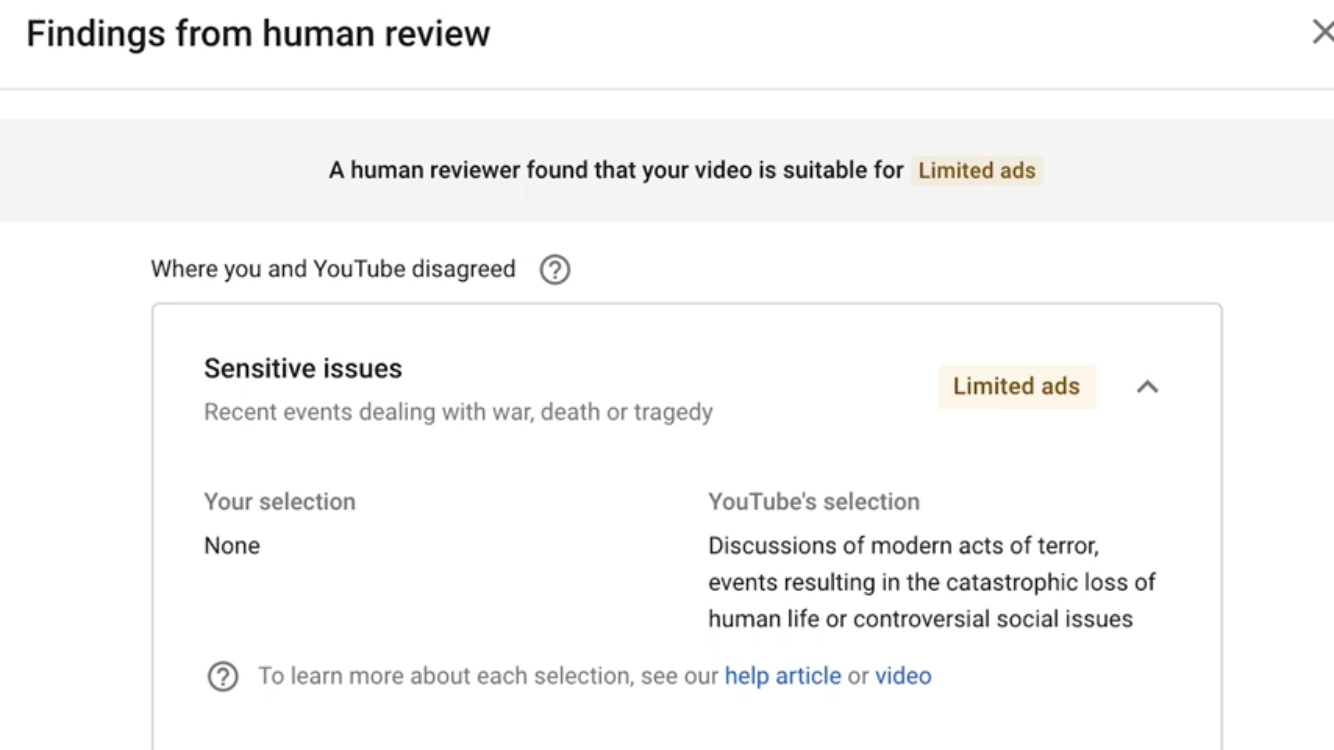Viewport: 1334px width, 750px height.
Task: Click the Limited ads badge in Sensitive issues card
Action: click(x=1016, y=387)
